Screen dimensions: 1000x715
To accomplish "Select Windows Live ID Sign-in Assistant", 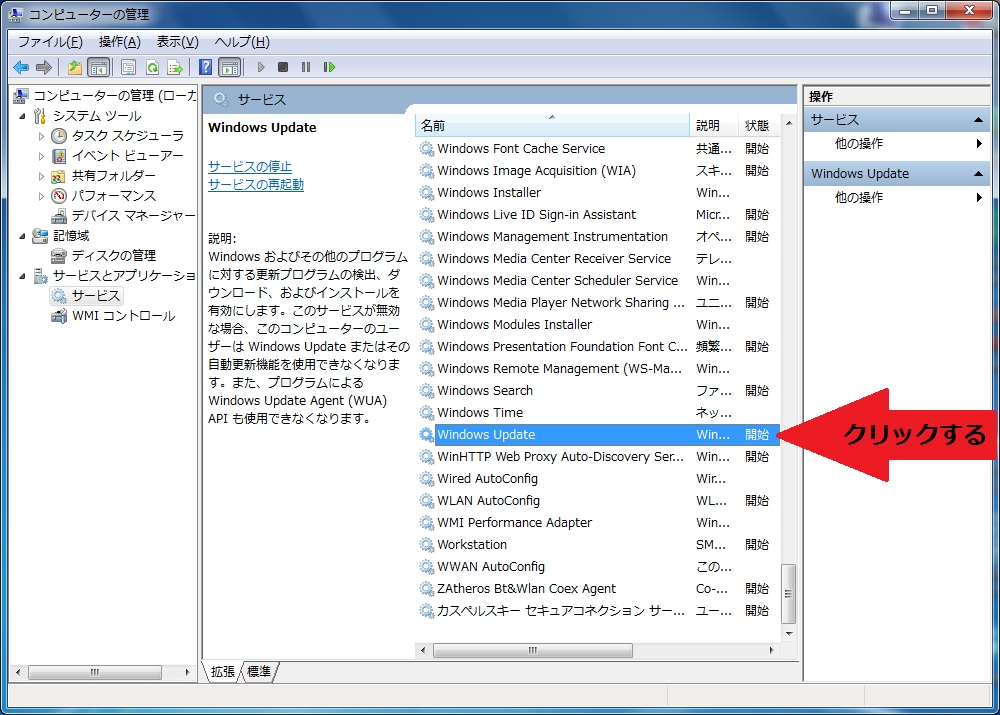I will point(598,214).
